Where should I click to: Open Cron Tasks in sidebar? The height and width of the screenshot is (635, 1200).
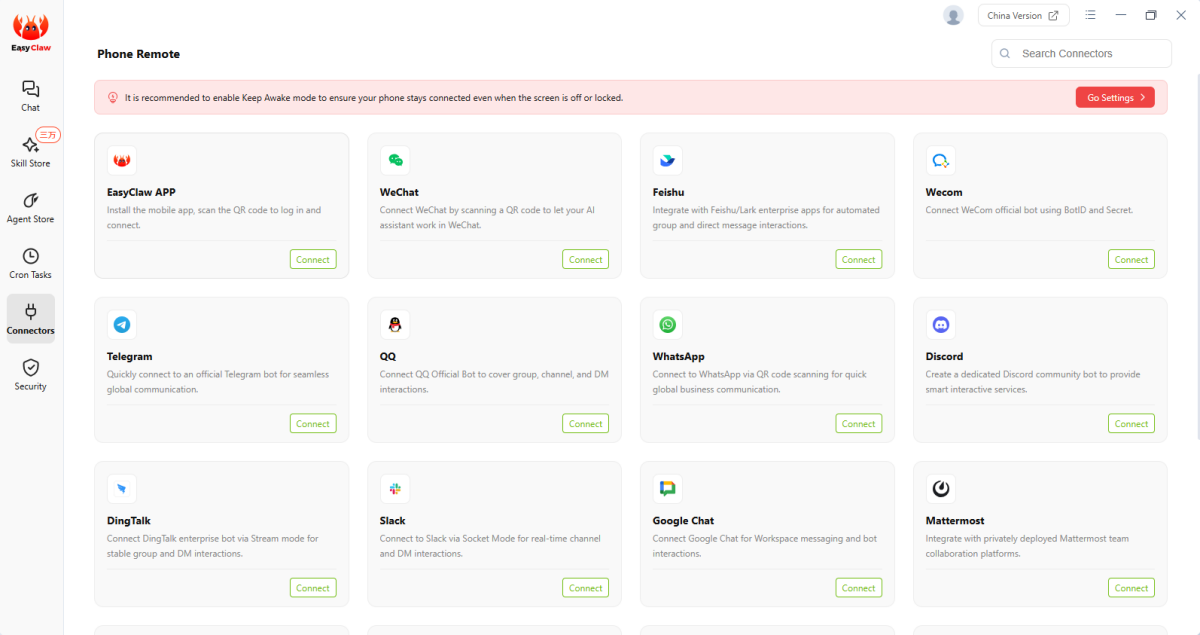(31, 263)
